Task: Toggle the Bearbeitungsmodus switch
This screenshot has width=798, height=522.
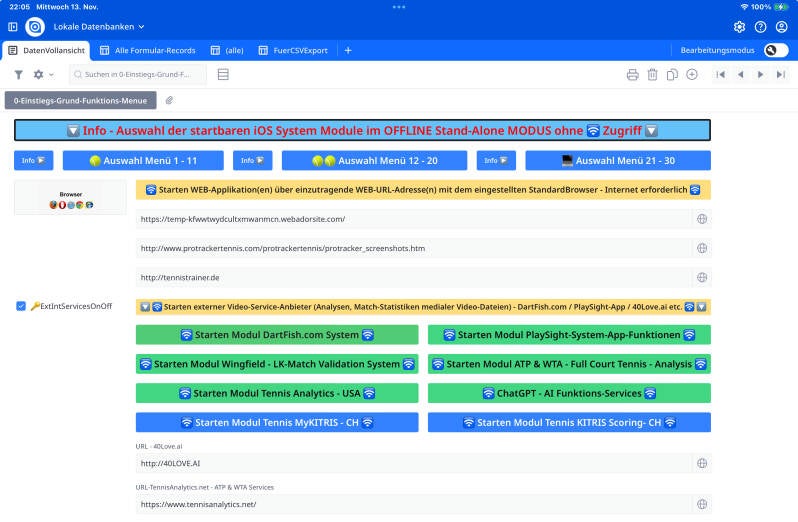Action: [x=775, y=50]
